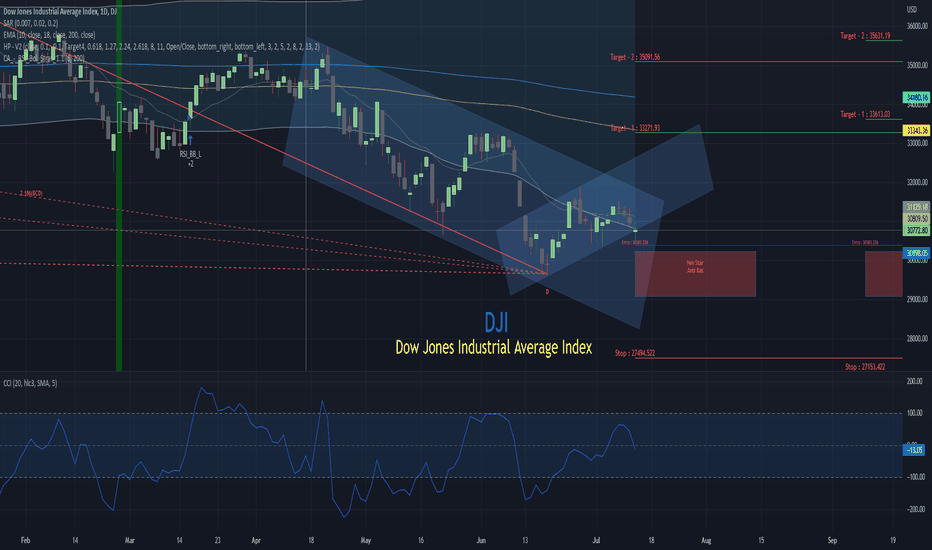The height and width of the screenshot is (550, 932).
Task: Select the Stop : 27494.522 label
Action: [635, 353]
